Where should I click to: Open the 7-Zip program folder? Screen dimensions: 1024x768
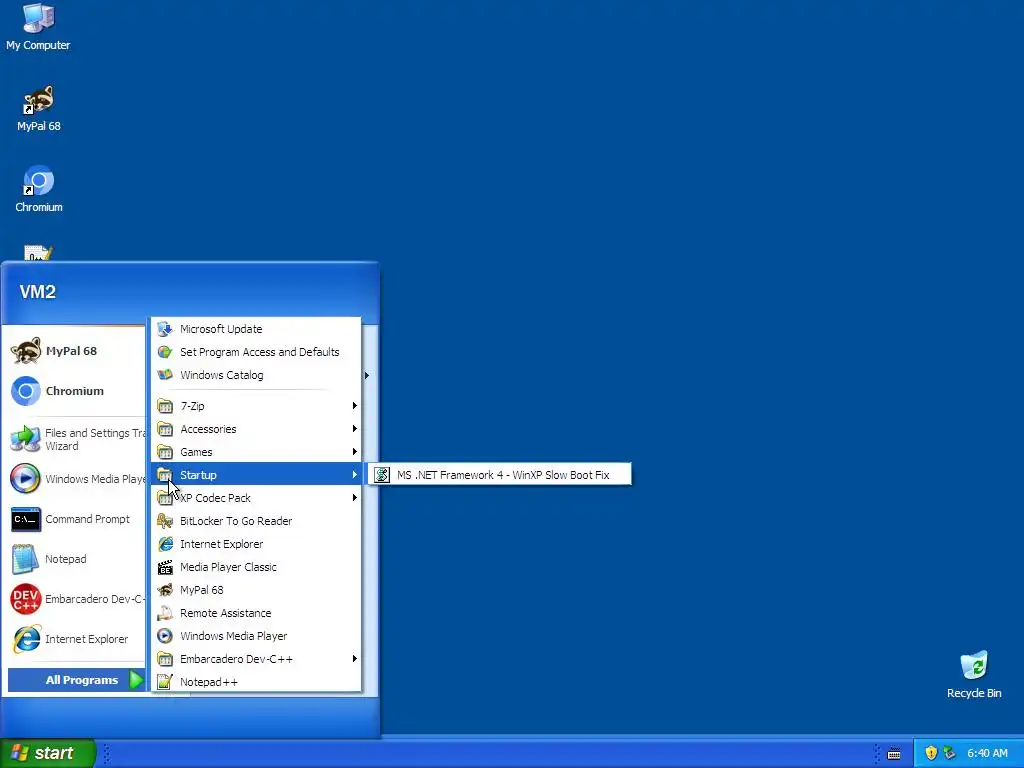click(256, 406)
